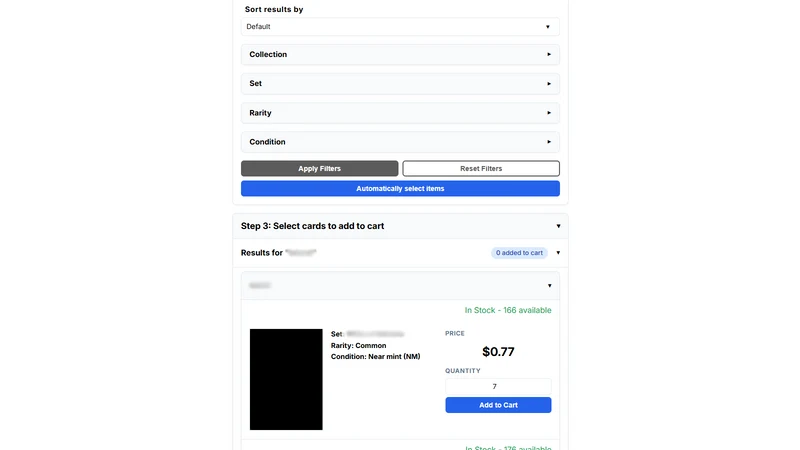800x450 pixels.
Task: Expand the Set filter section
Action: (x=400, y=83)
